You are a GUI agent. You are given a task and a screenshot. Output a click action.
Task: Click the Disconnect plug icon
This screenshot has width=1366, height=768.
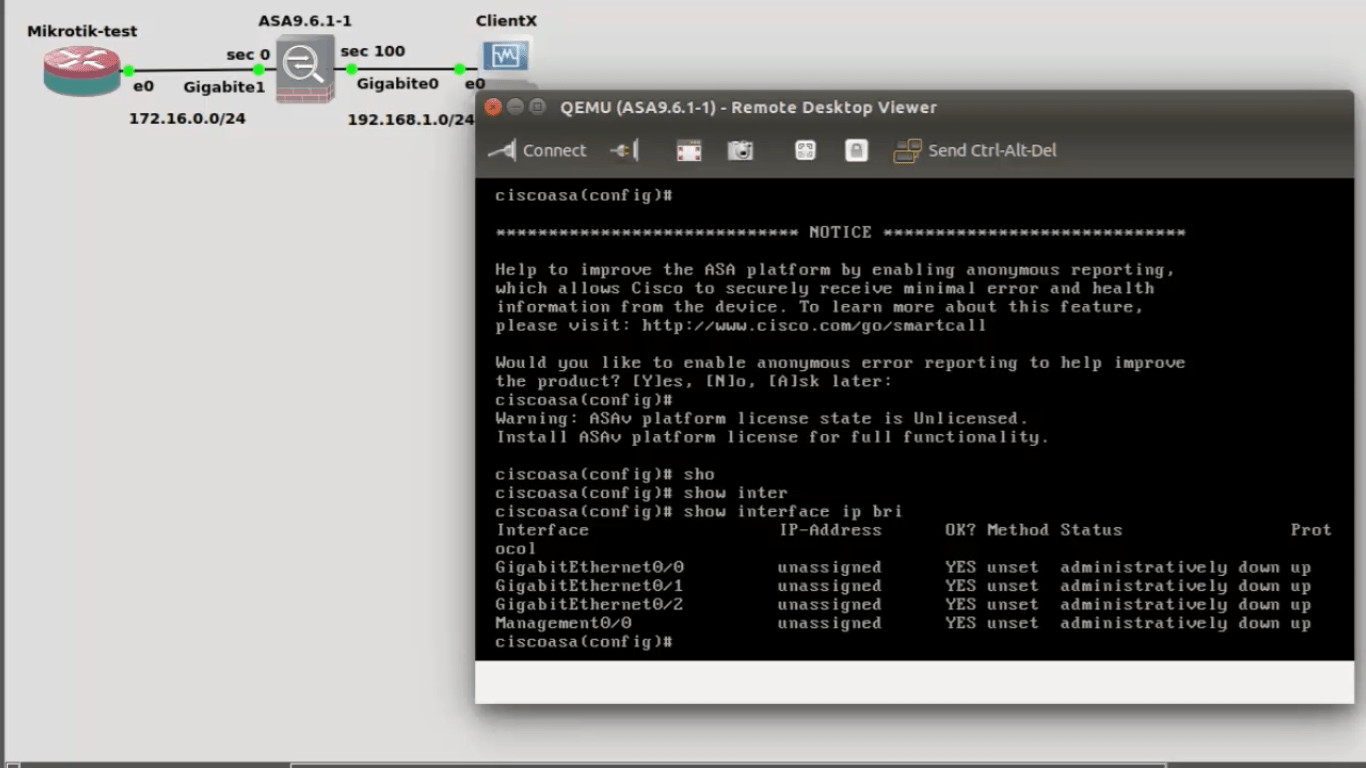pos(624,150)
